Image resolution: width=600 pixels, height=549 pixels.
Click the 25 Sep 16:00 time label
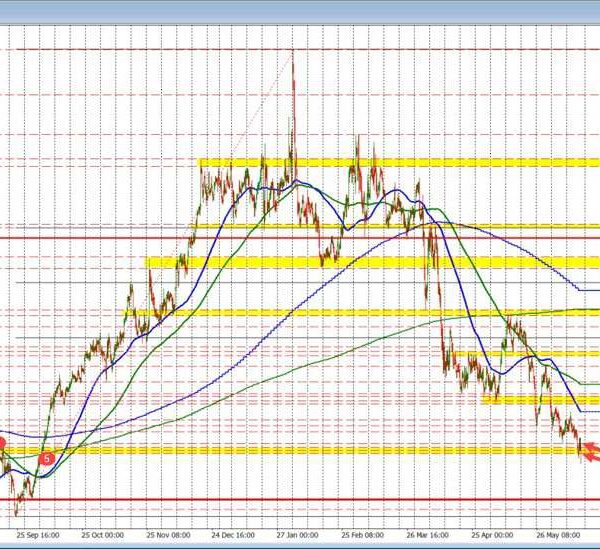tap(40, 534)
